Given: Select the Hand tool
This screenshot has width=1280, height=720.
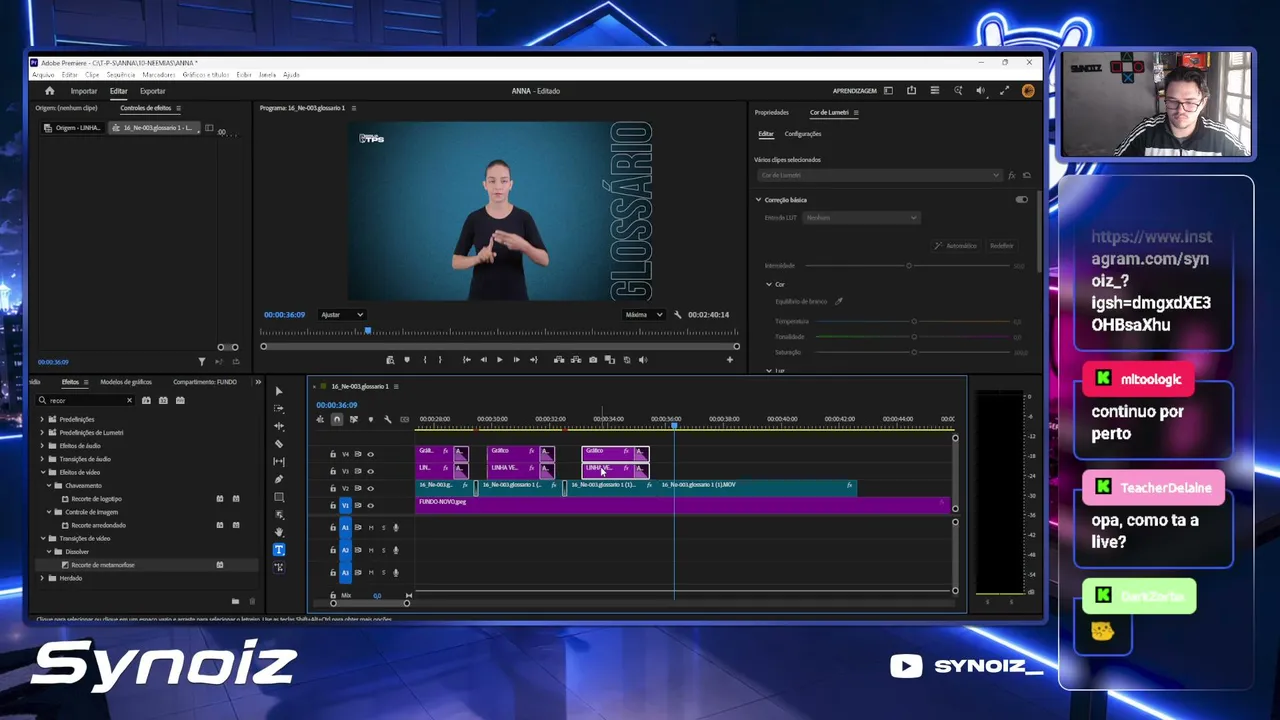Looking at the screenshot, I should tap(279, 532).
